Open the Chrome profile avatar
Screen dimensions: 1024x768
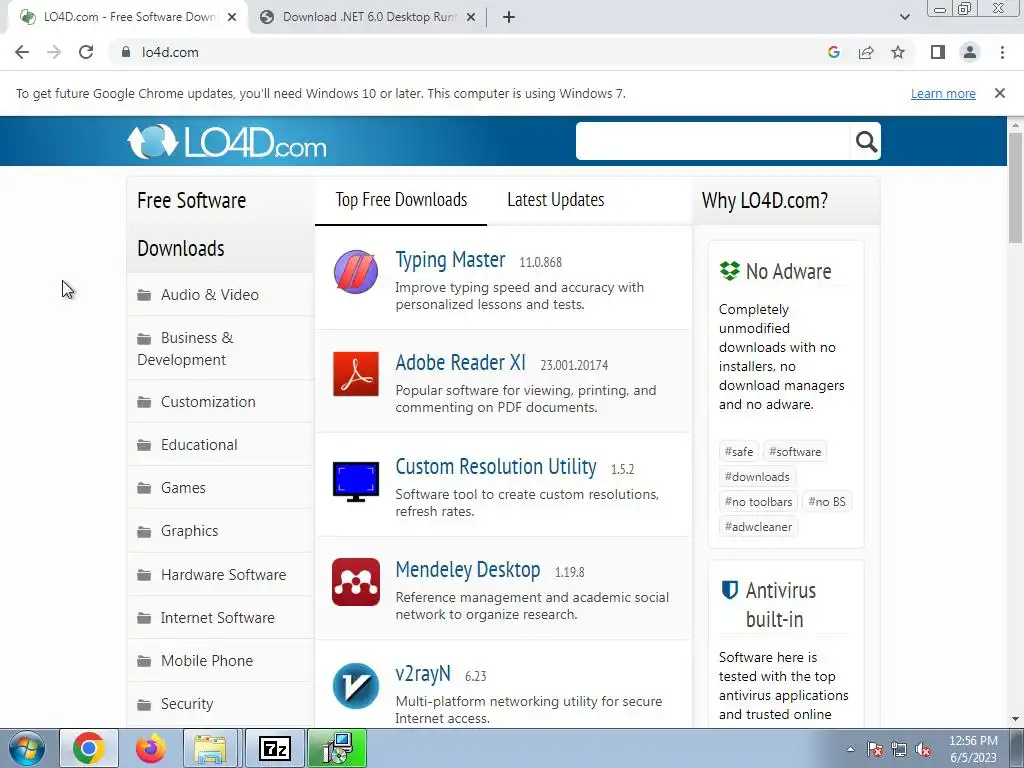tap(970, 52)
